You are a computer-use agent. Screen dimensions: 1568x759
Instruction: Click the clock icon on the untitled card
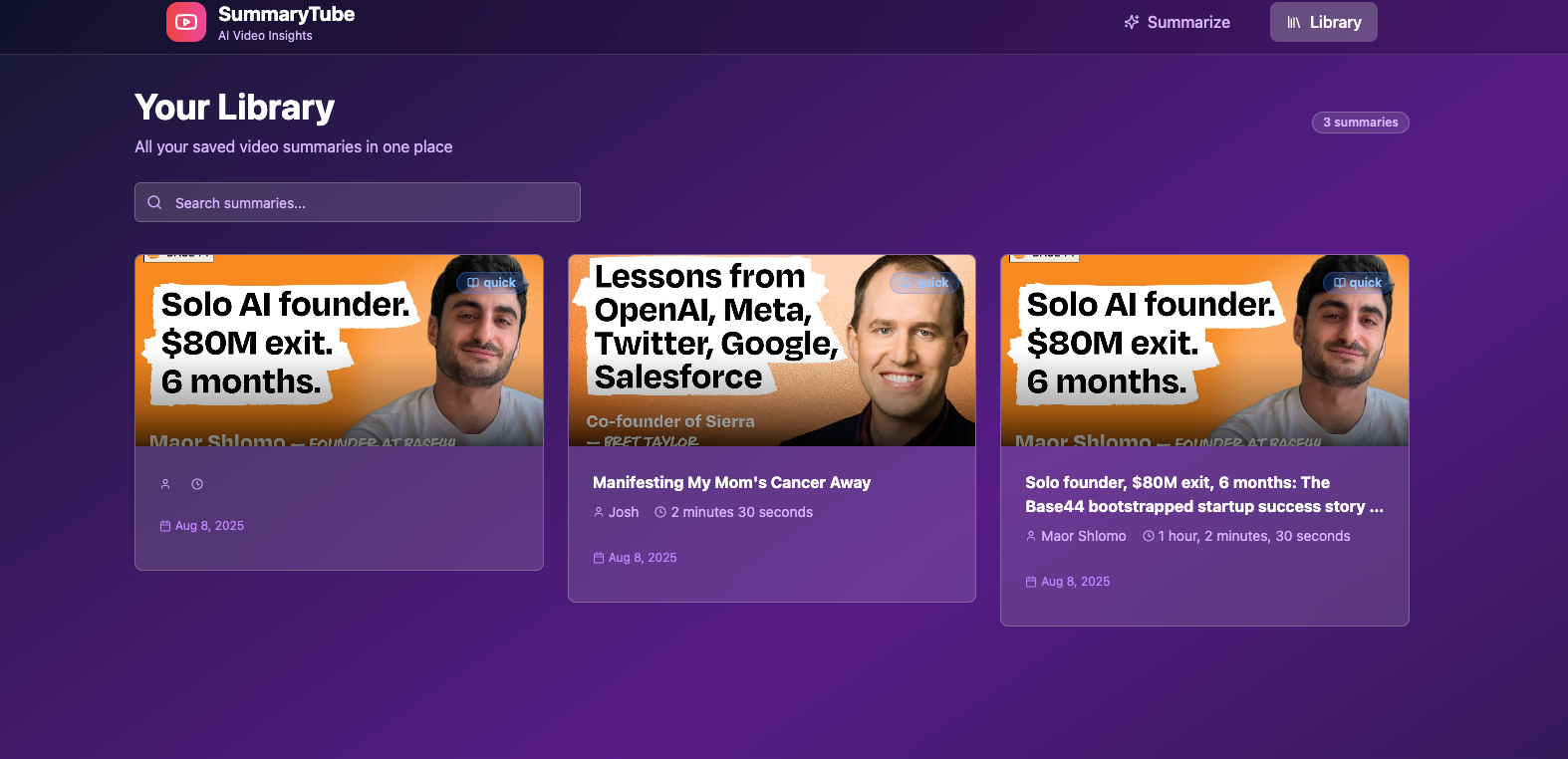tap(197, 484)
